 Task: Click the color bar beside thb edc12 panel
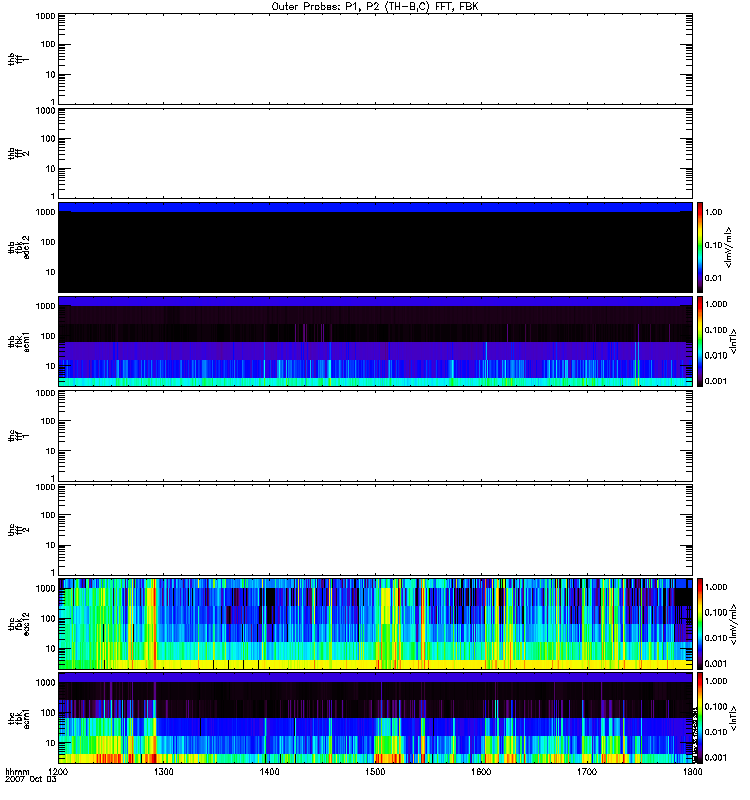click(x=702, y=247)
